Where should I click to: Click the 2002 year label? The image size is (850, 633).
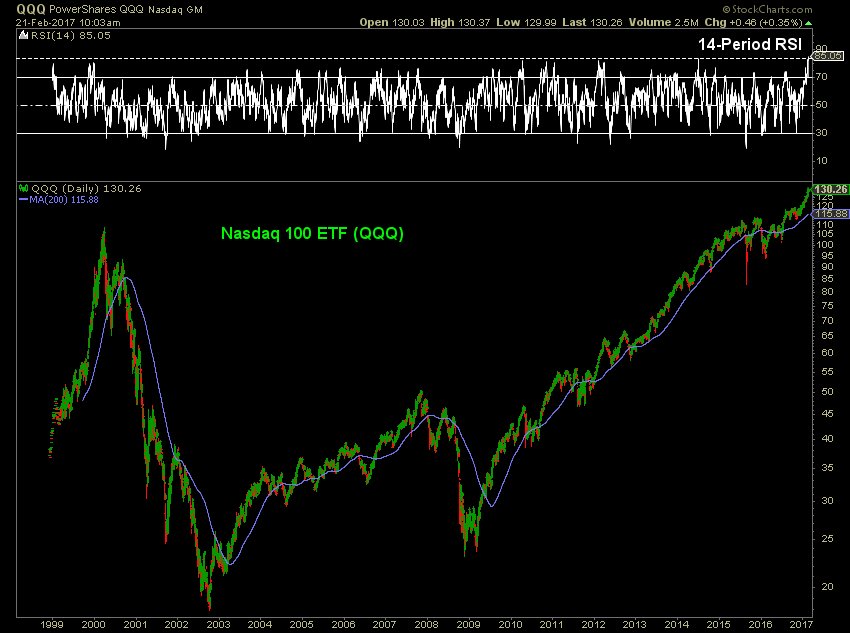click(x=176, y=624)
